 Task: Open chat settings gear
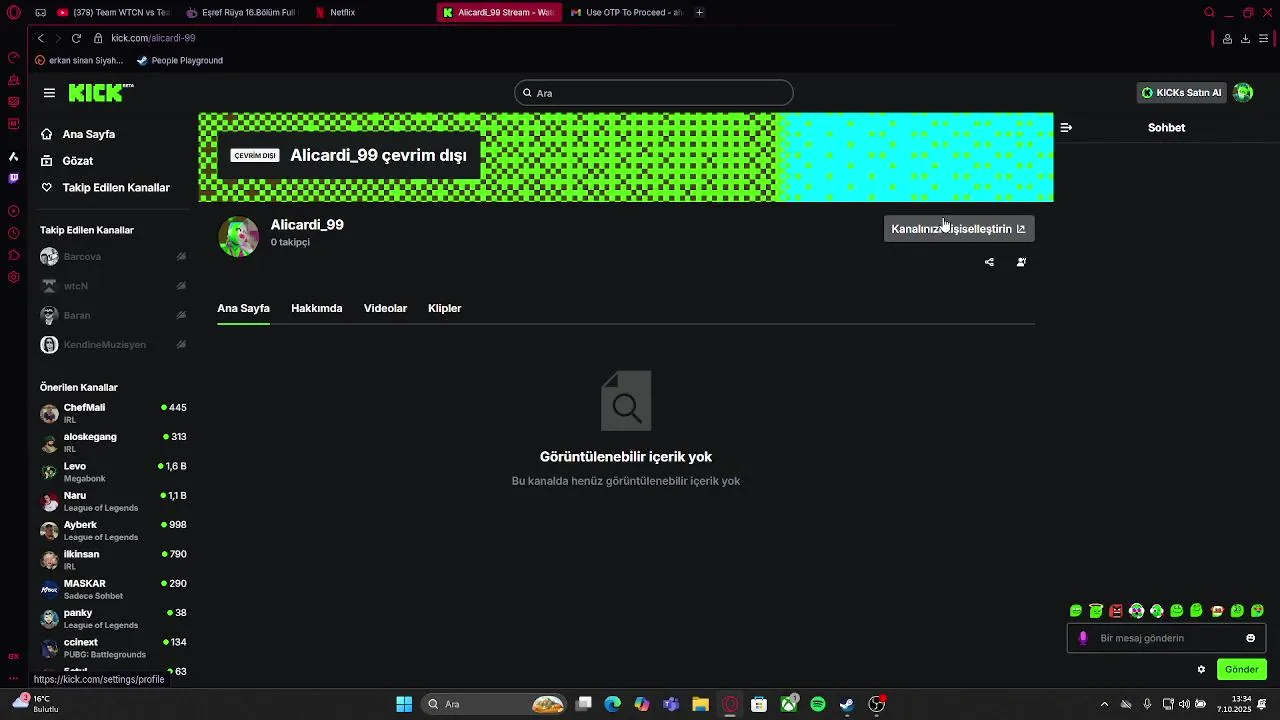1202,670
